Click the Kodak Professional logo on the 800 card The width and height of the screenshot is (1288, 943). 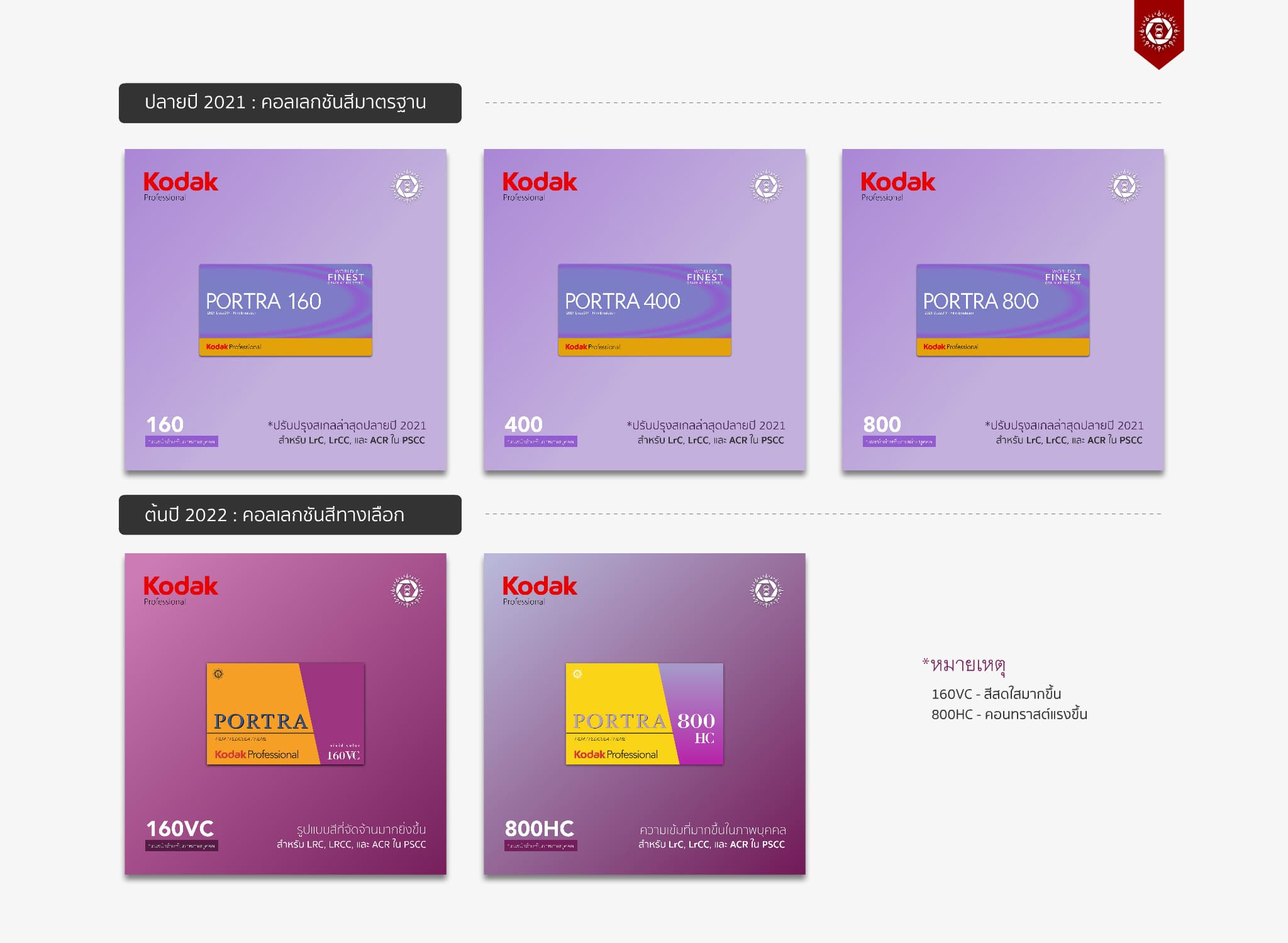(x=898, y=187)
